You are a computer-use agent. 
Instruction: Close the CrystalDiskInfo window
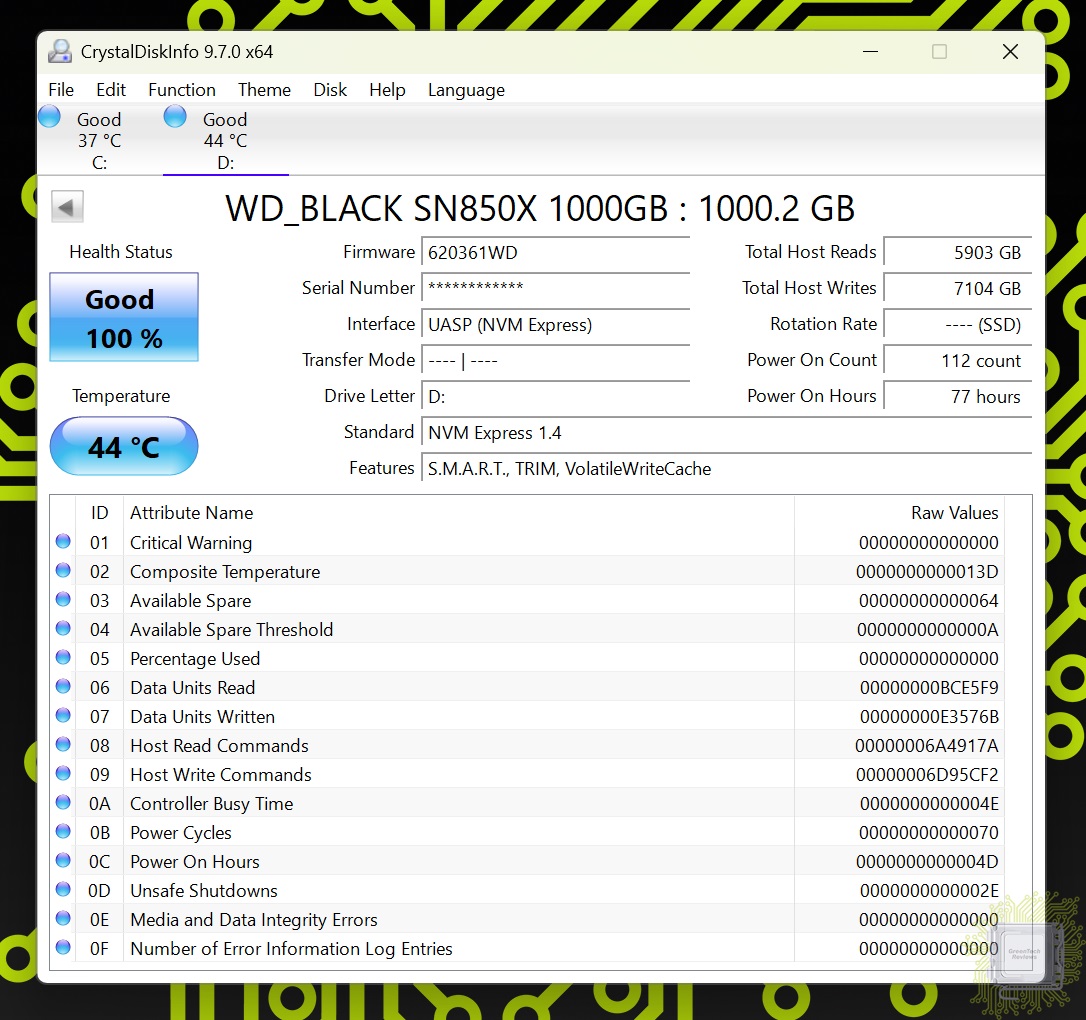pos(1011,52)
